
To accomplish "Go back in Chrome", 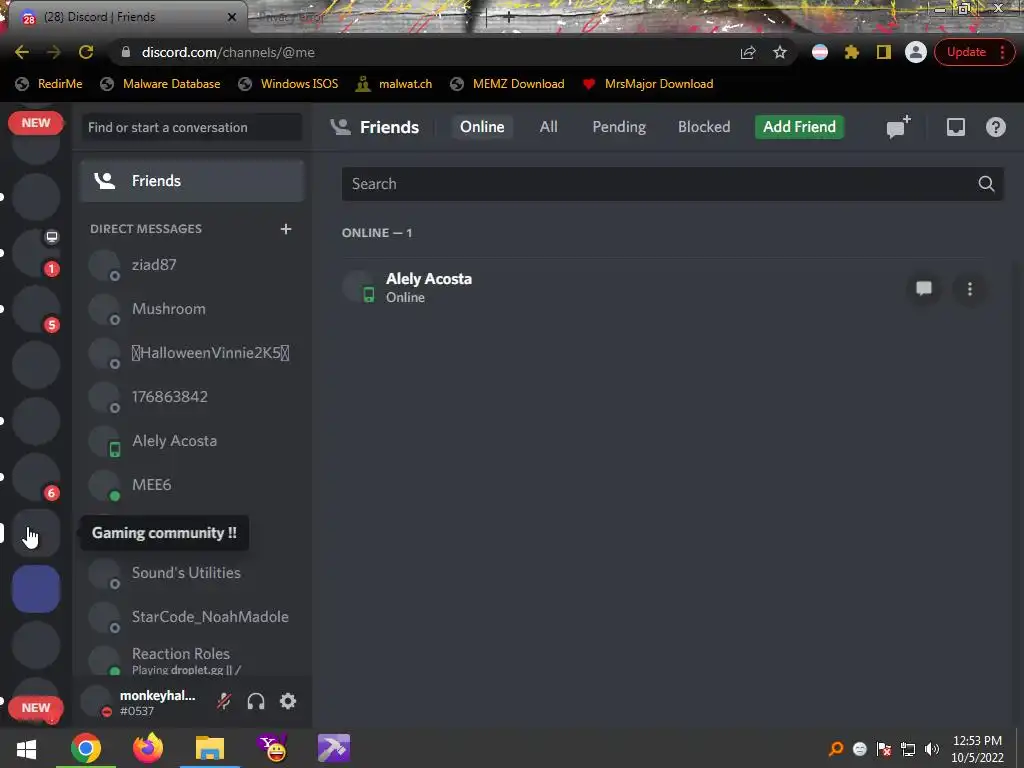I will click(22, 52).
